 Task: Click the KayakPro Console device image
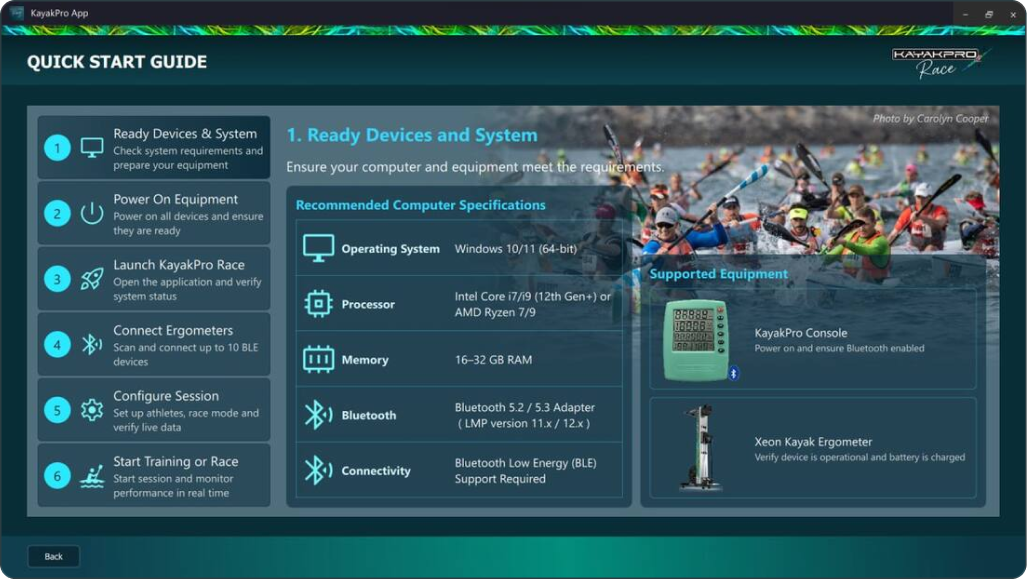point(696,340)
